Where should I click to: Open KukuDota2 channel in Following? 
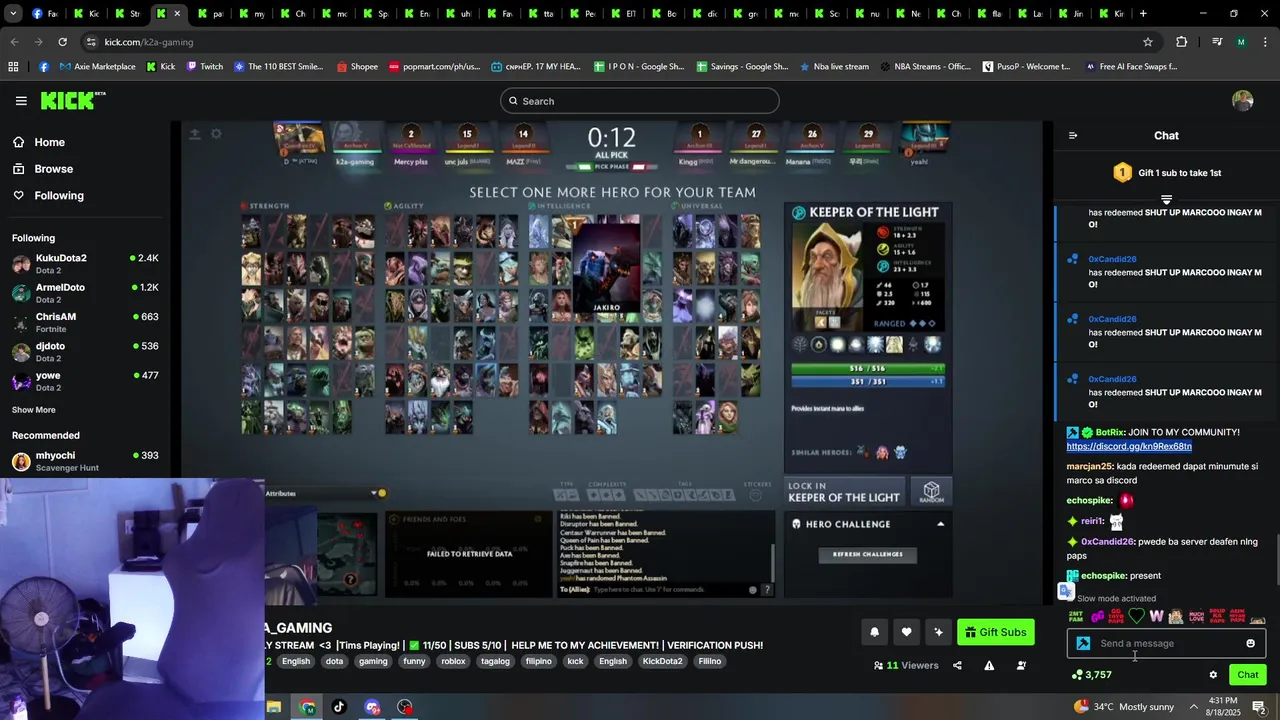(x=85, y=264)
